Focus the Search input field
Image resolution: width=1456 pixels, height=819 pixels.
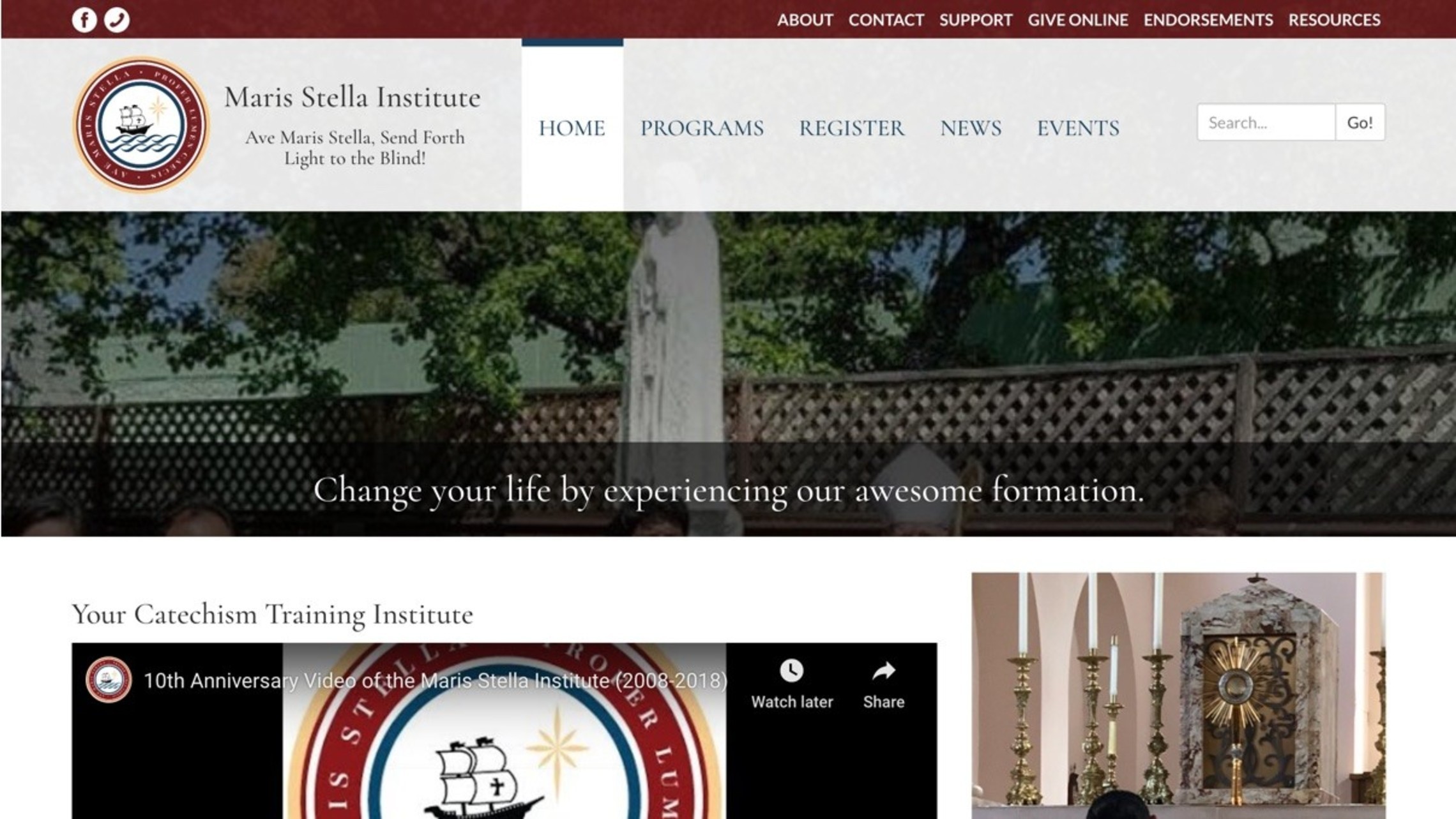pyautogui.click(x=1266, y=122)
